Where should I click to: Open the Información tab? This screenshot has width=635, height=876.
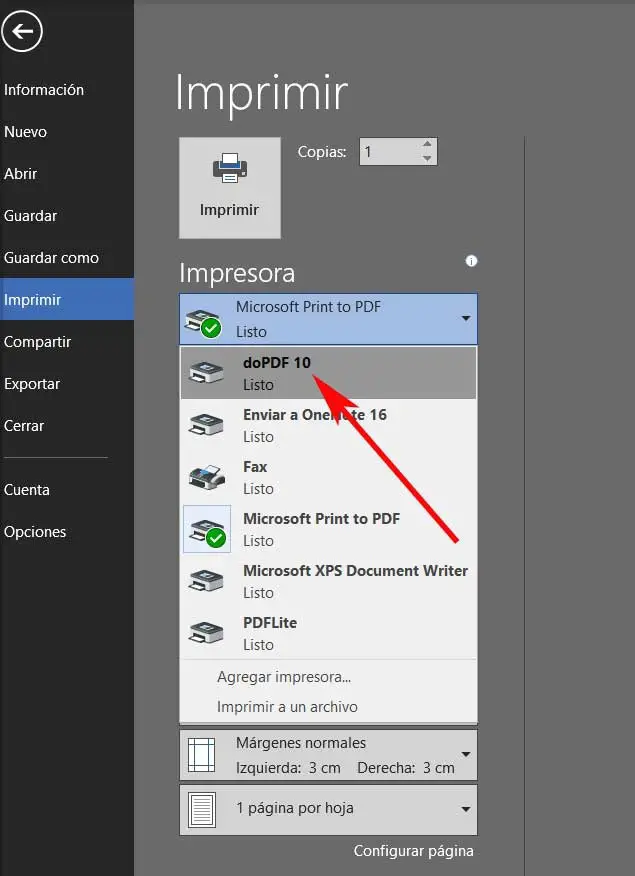[67, 89]
